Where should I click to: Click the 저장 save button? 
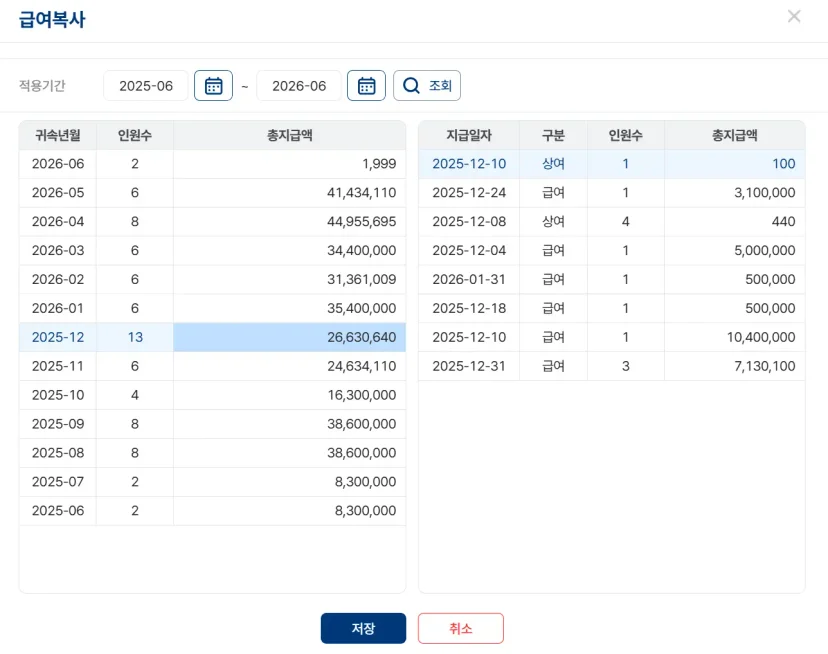point(363,628)
